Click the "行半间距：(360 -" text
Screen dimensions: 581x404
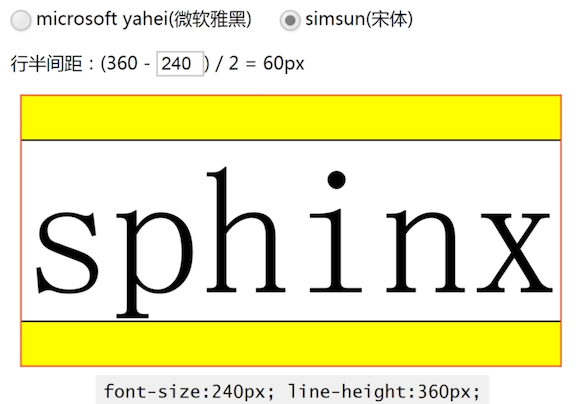[80, 63]
